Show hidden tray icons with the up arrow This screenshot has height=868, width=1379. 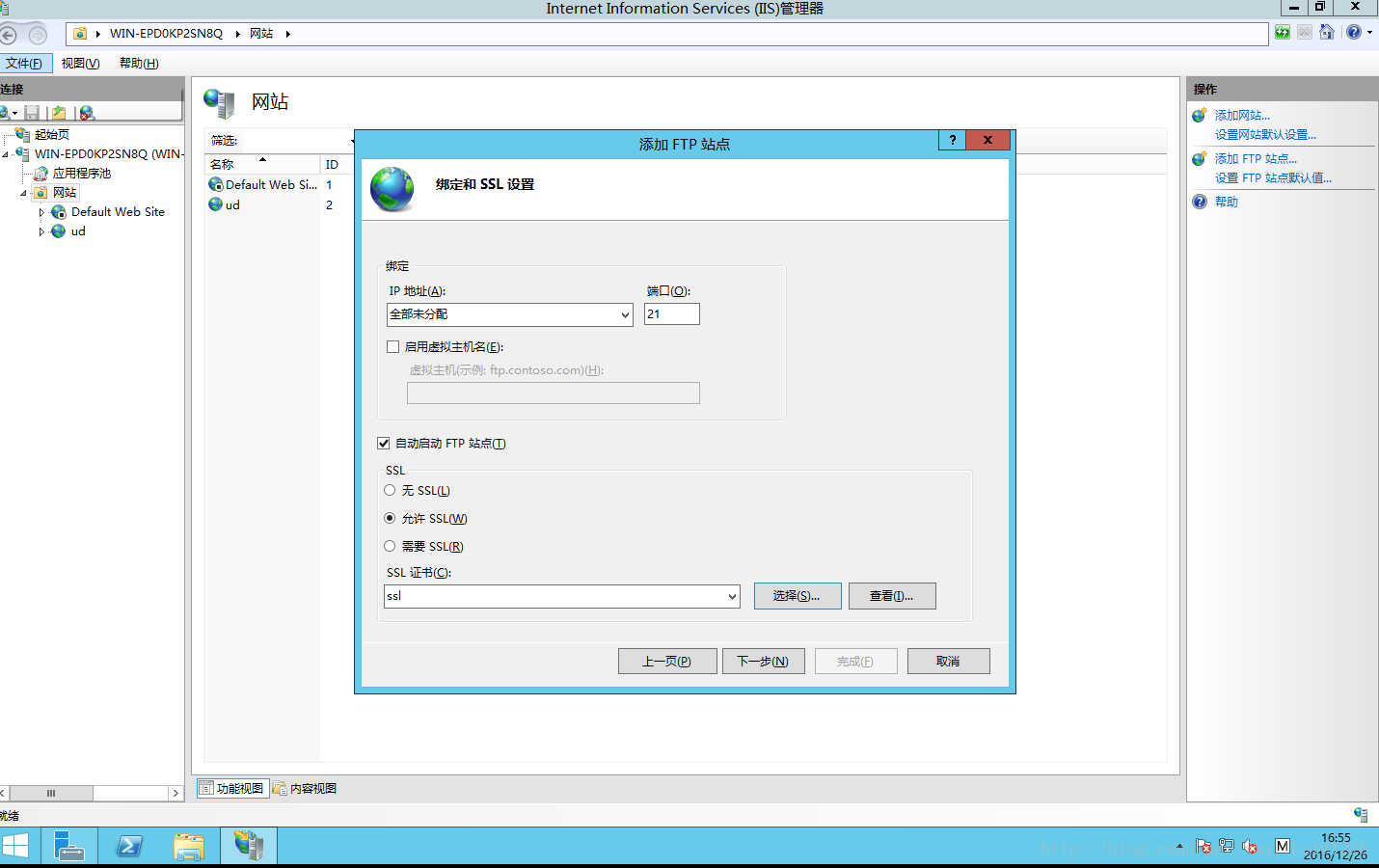pyautogui.click(x=1179, y=846)
